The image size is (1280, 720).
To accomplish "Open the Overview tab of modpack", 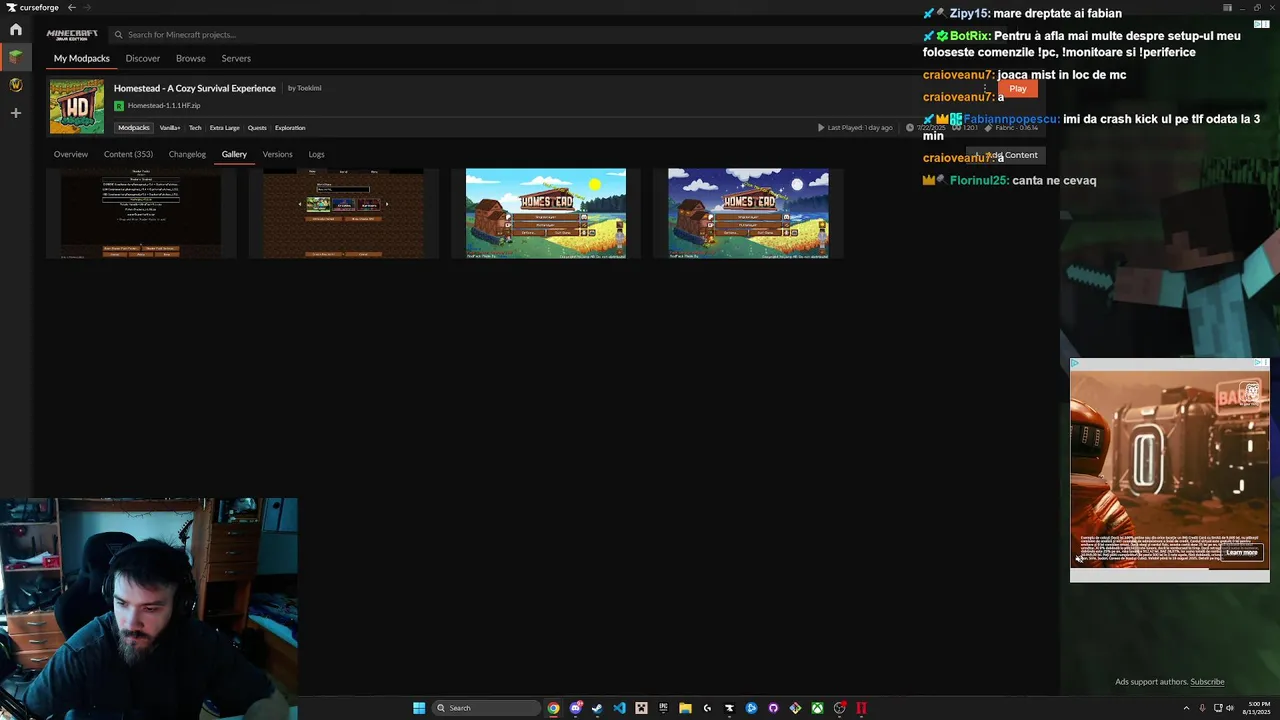I will point(71,155).
